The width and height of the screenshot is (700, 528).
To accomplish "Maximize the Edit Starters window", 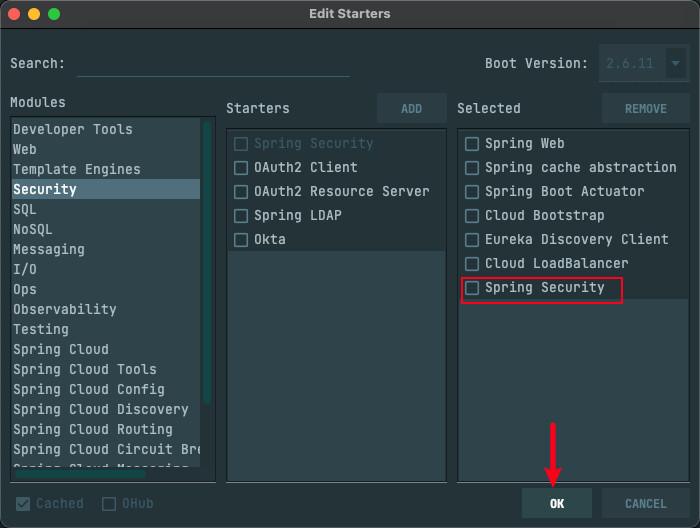I will [x=54, y=14].
